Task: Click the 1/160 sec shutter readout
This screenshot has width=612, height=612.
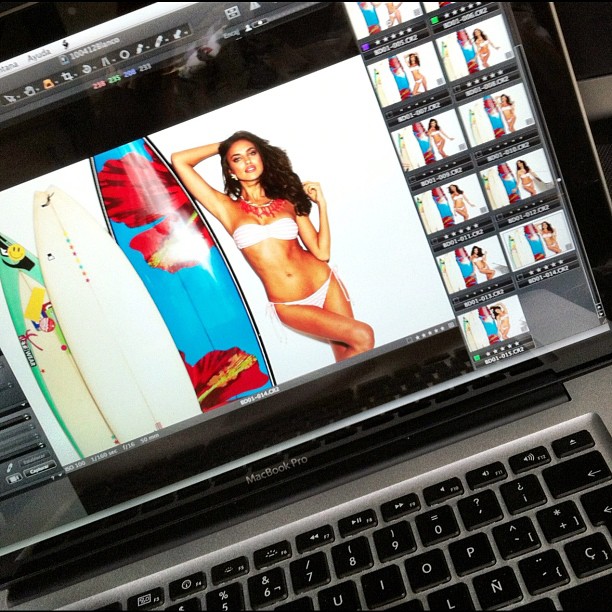Action: (104, 453)
